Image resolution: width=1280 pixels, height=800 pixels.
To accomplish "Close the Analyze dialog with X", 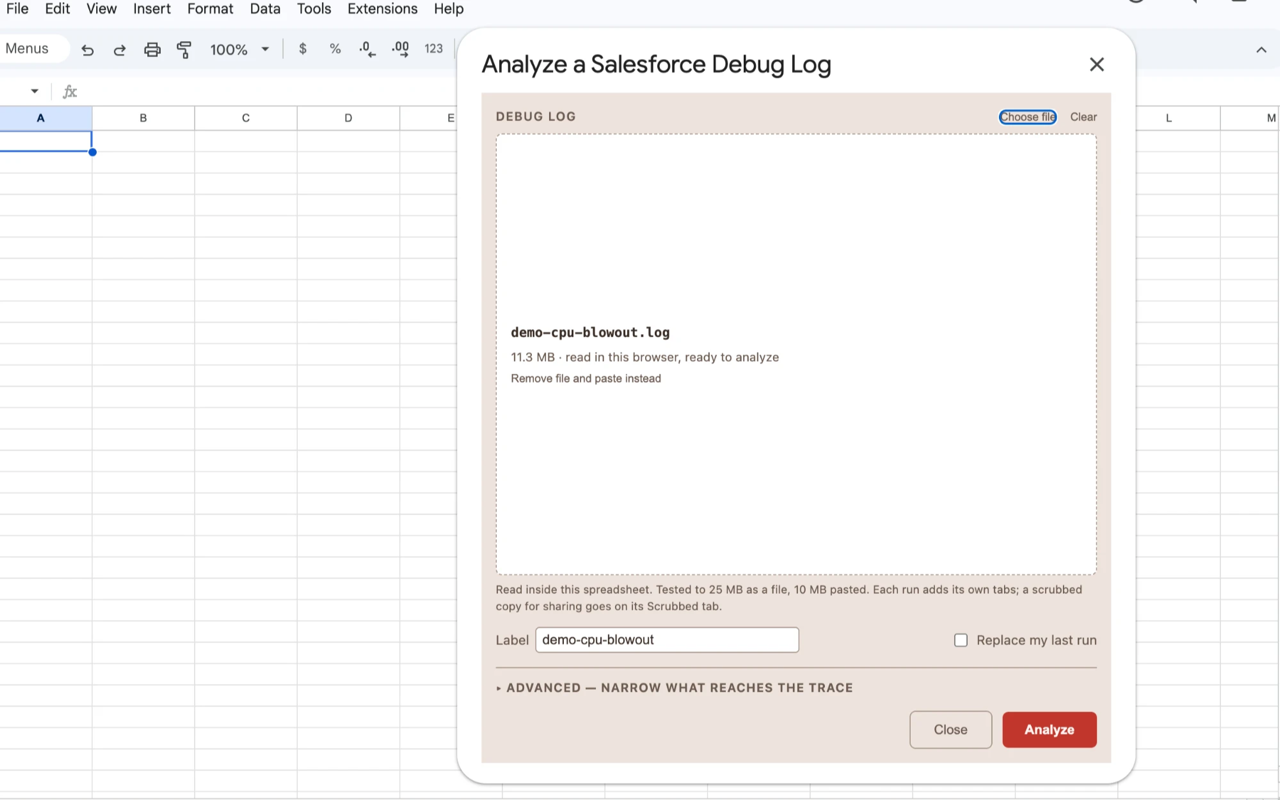I will pos(1097,64).
